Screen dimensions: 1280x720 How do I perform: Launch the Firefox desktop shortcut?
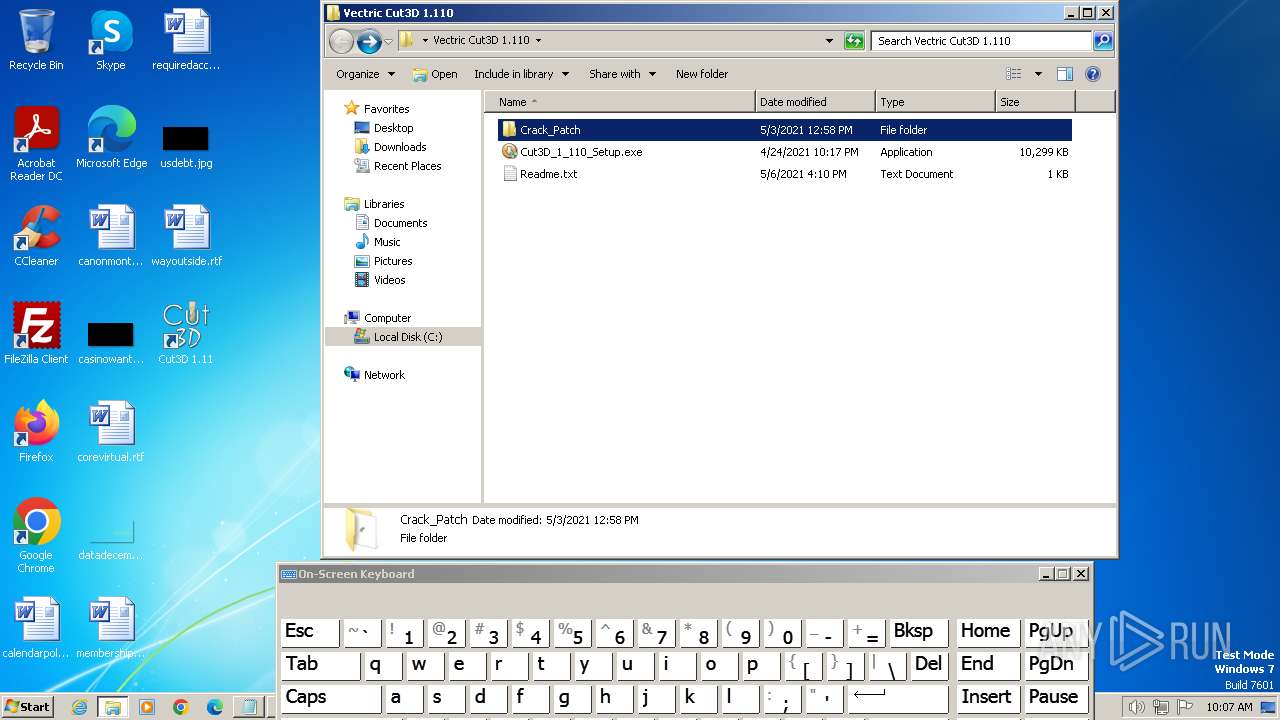click(36, 432)
